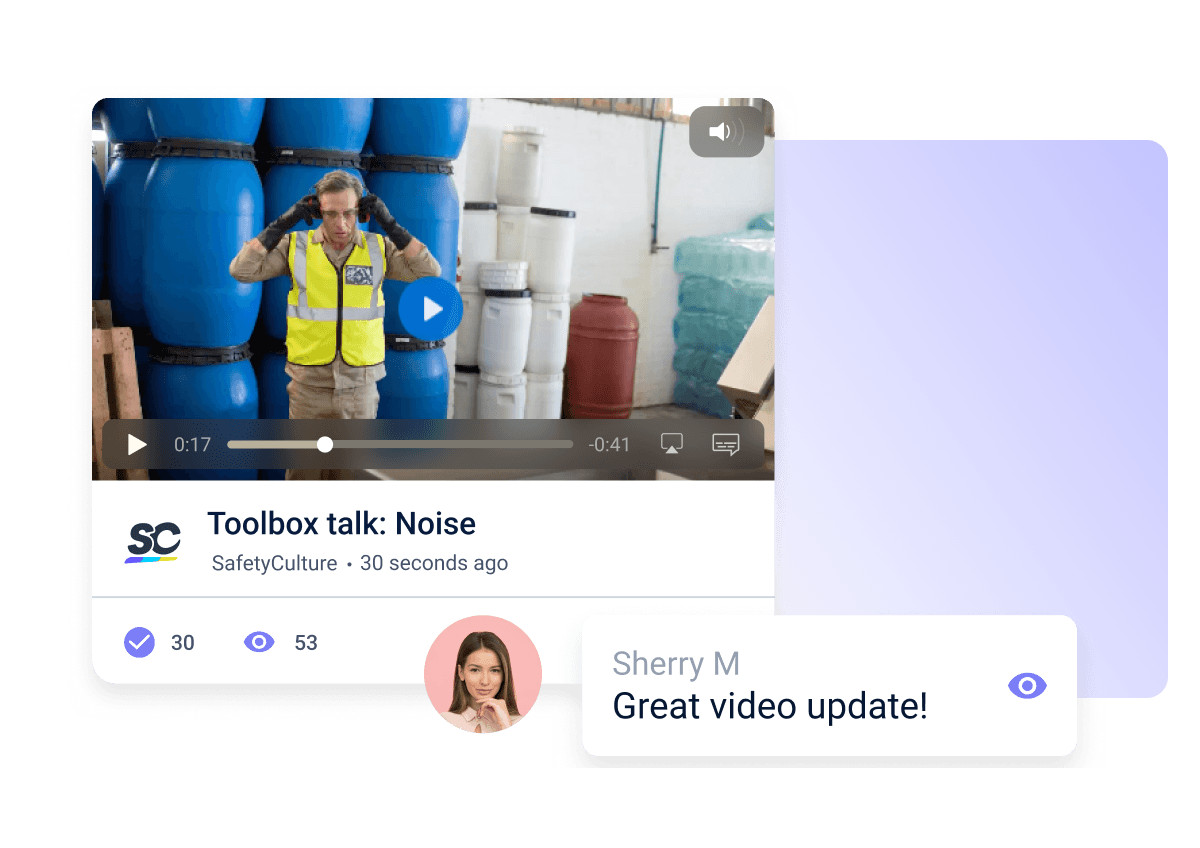Click the 'Sherry M' commenter name

point(675,663)
